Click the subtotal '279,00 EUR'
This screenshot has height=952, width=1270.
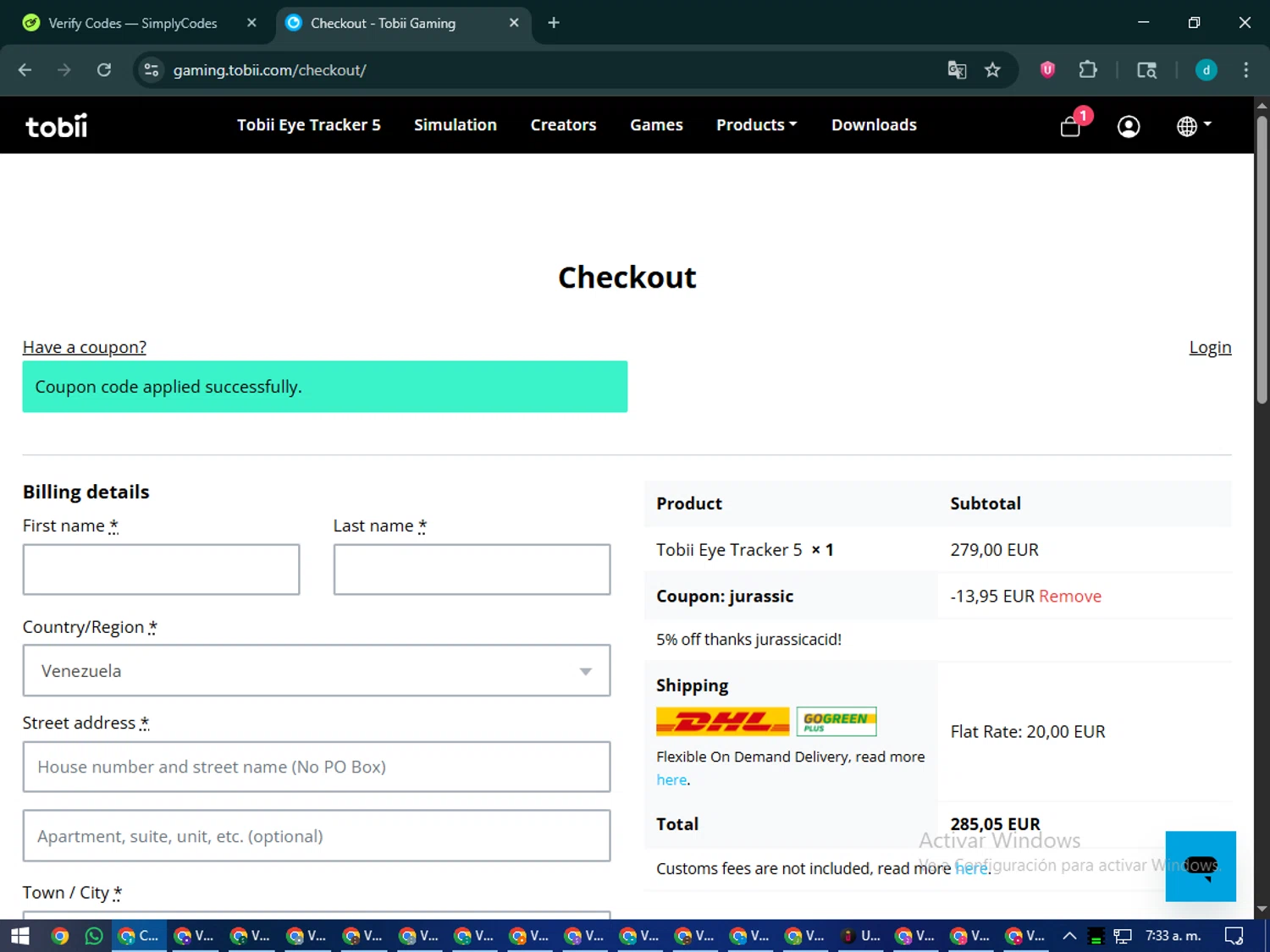click(994, 550)
